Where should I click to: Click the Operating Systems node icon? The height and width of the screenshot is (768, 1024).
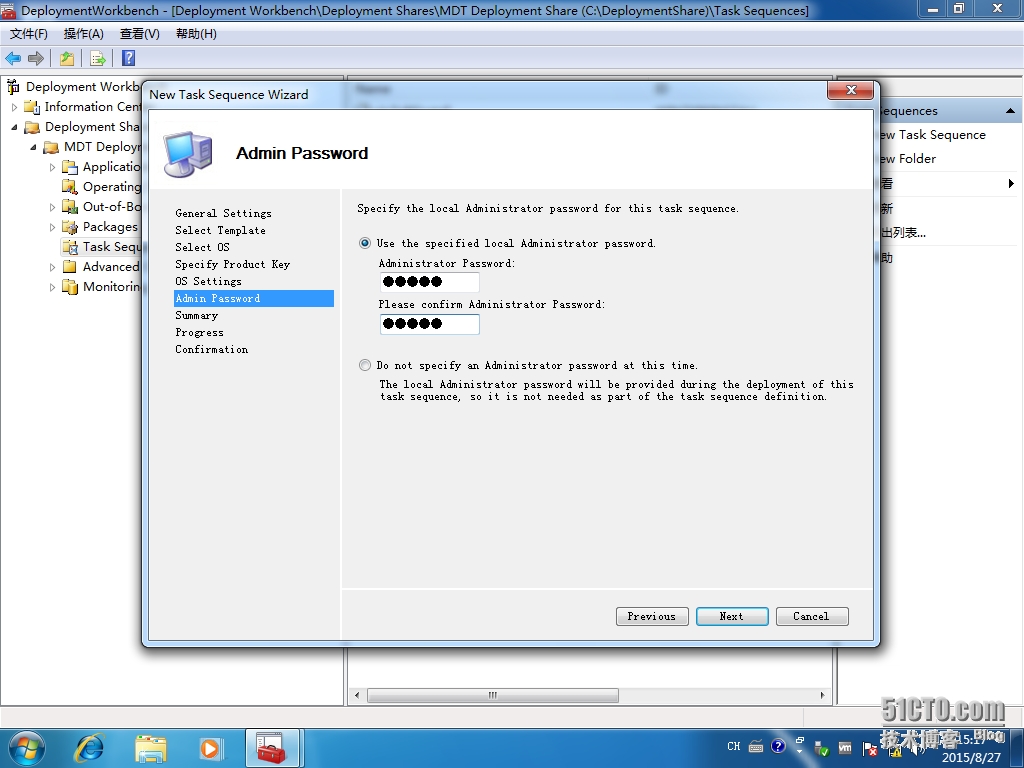tap(70, 187)
